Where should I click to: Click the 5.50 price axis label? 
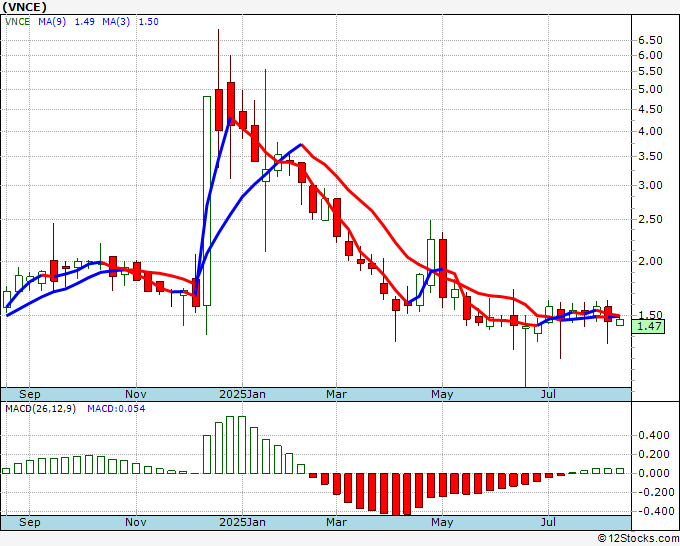pos(650,71)
